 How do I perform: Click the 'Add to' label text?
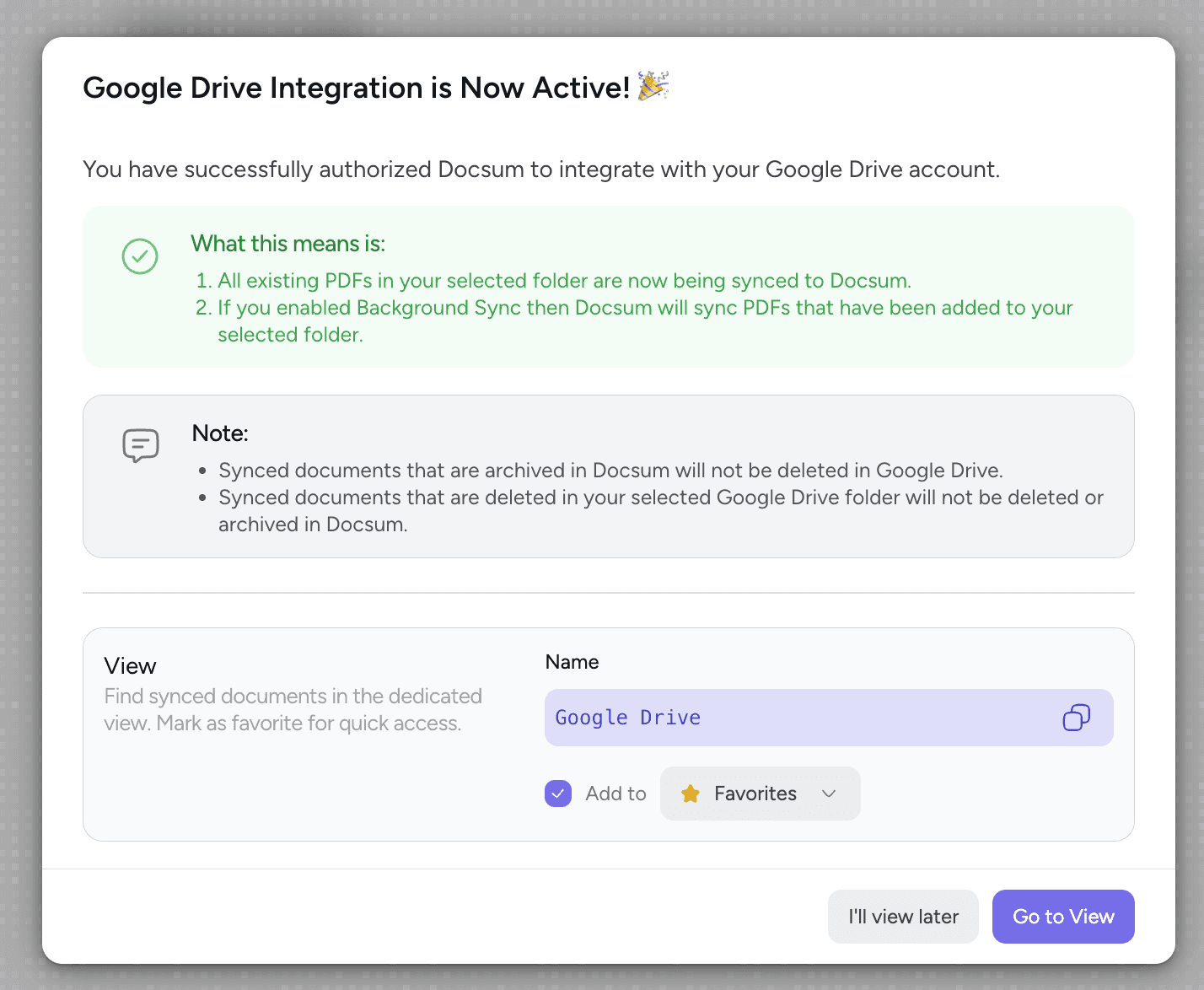(616, 794)
